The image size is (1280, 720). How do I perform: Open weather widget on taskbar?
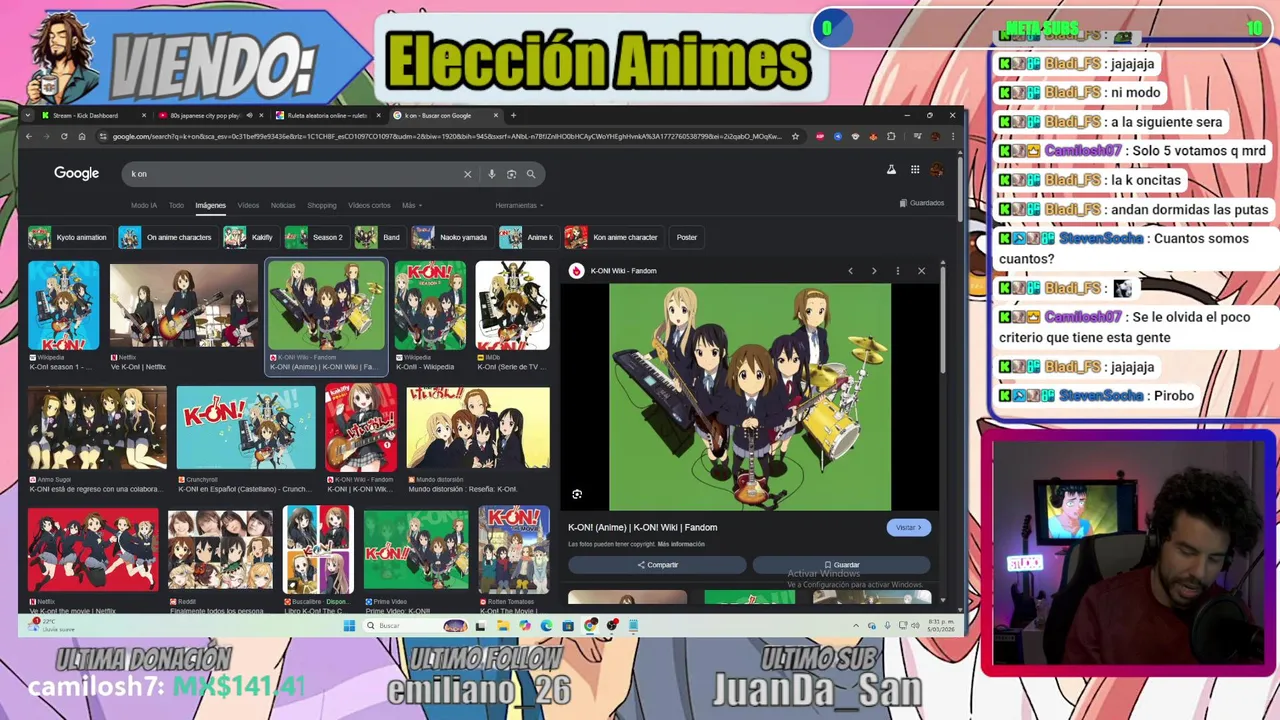(x=52, y=625)
